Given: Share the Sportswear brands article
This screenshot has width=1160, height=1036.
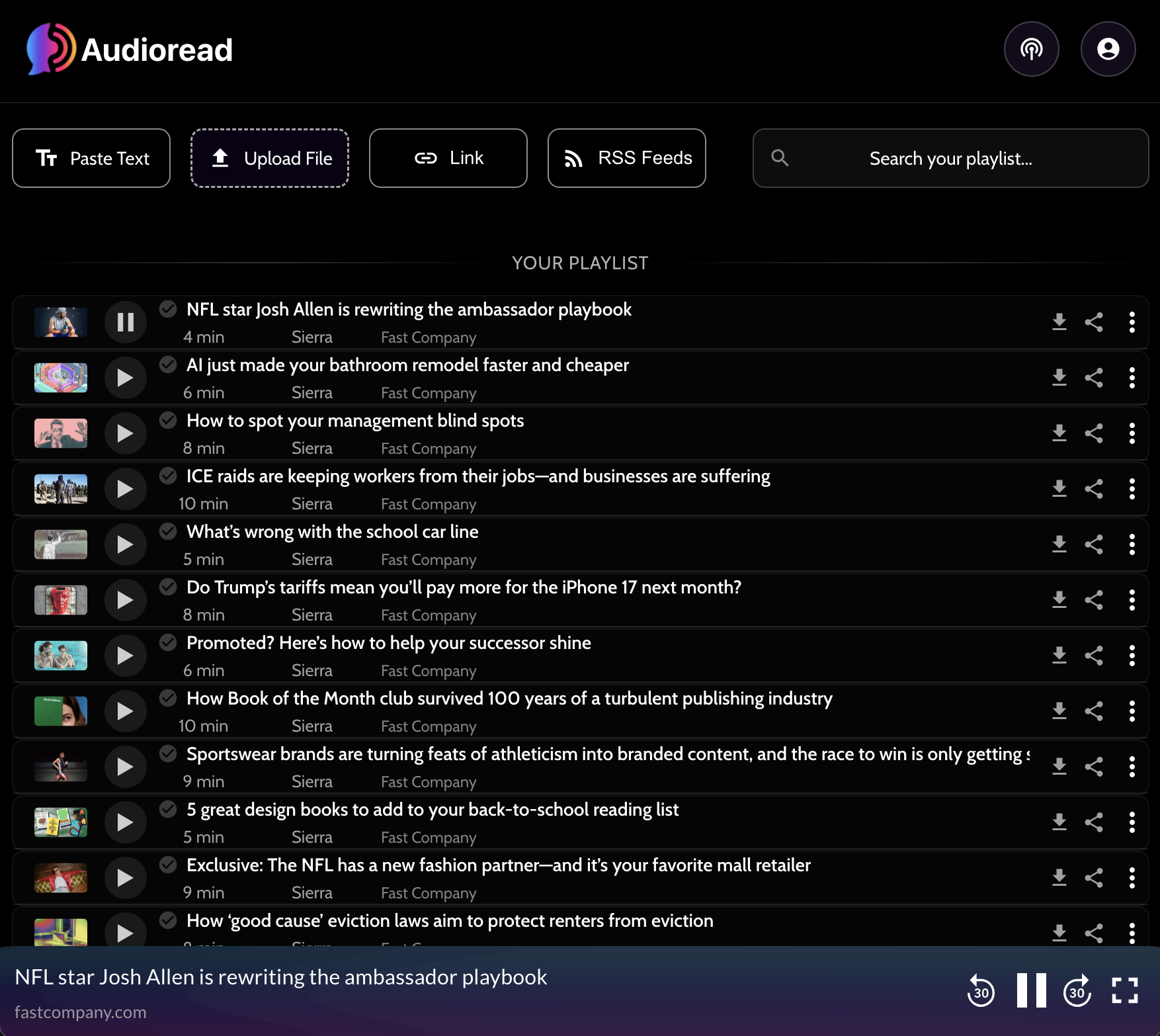Looking at the screenshot, I should pos(1094,767).
